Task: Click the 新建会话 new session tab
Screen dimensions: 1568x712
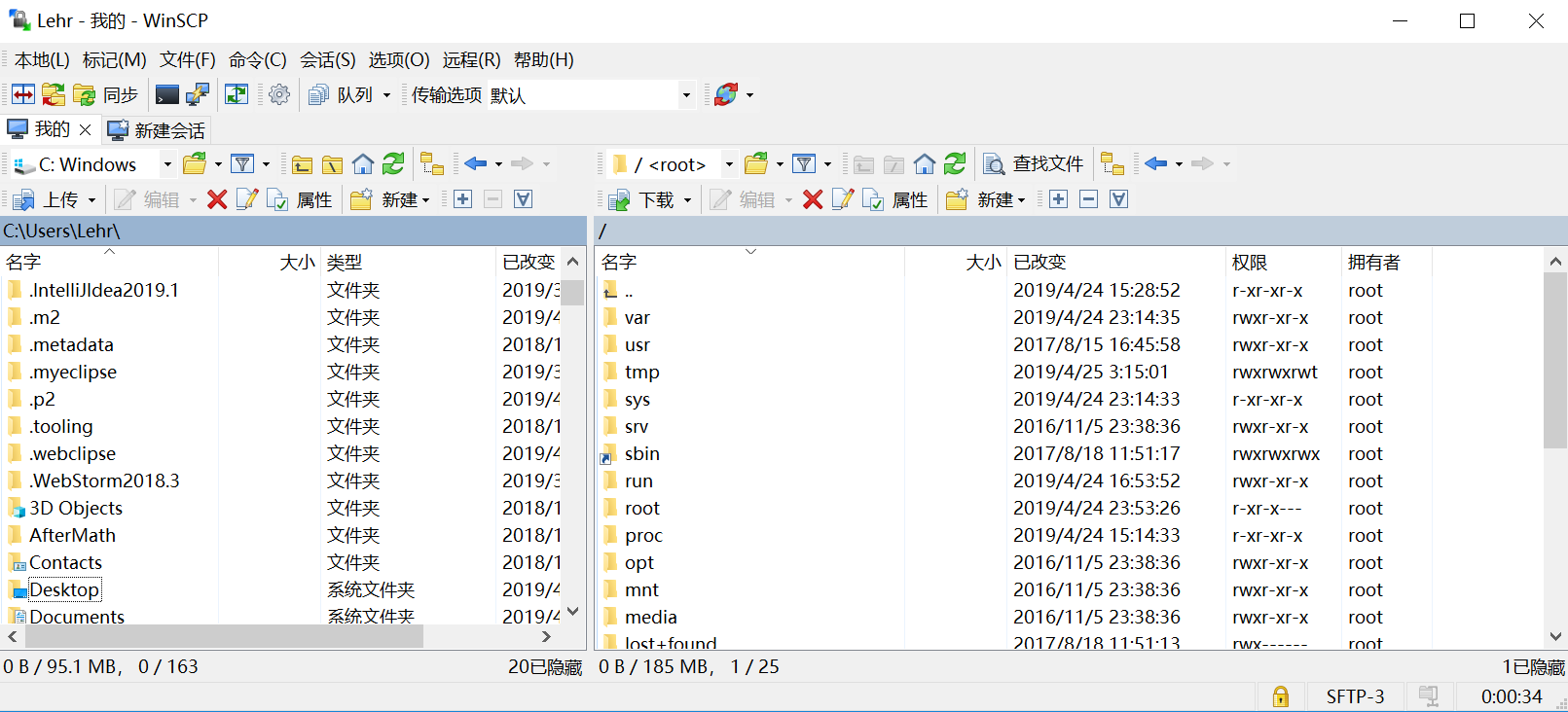Action: tap(156, 130)
